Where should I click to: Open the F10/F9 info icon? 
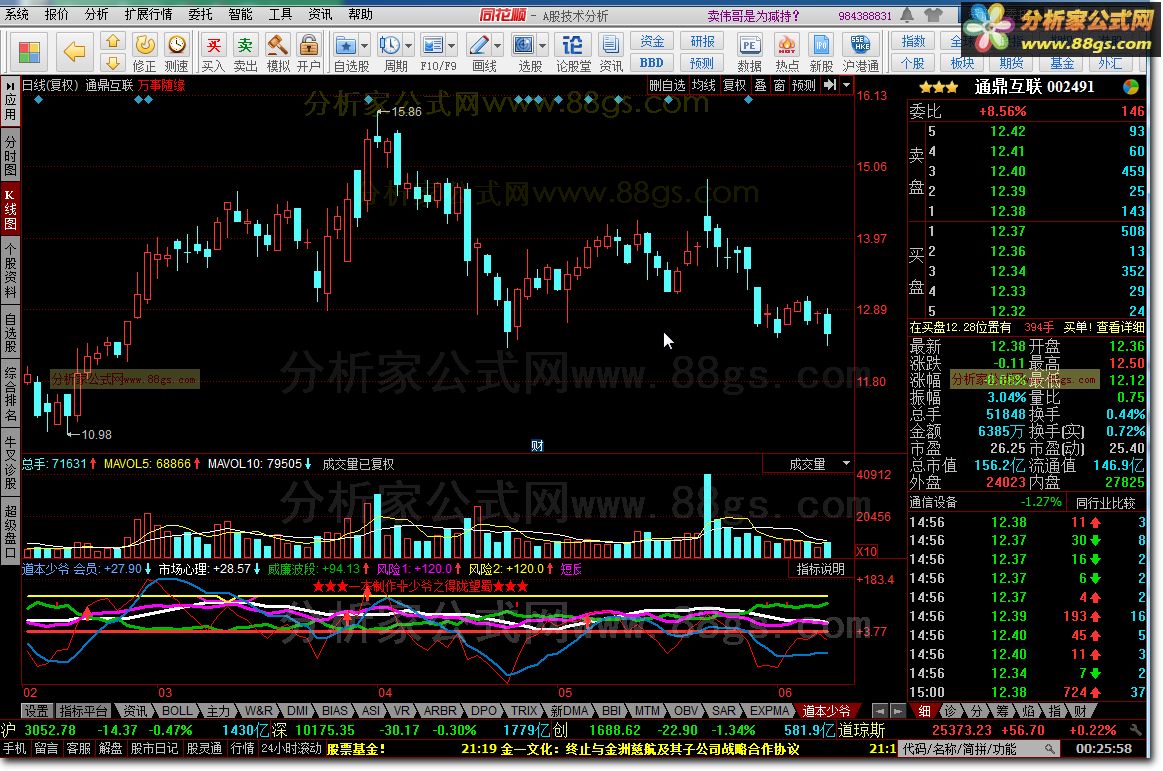click(432, 45)
